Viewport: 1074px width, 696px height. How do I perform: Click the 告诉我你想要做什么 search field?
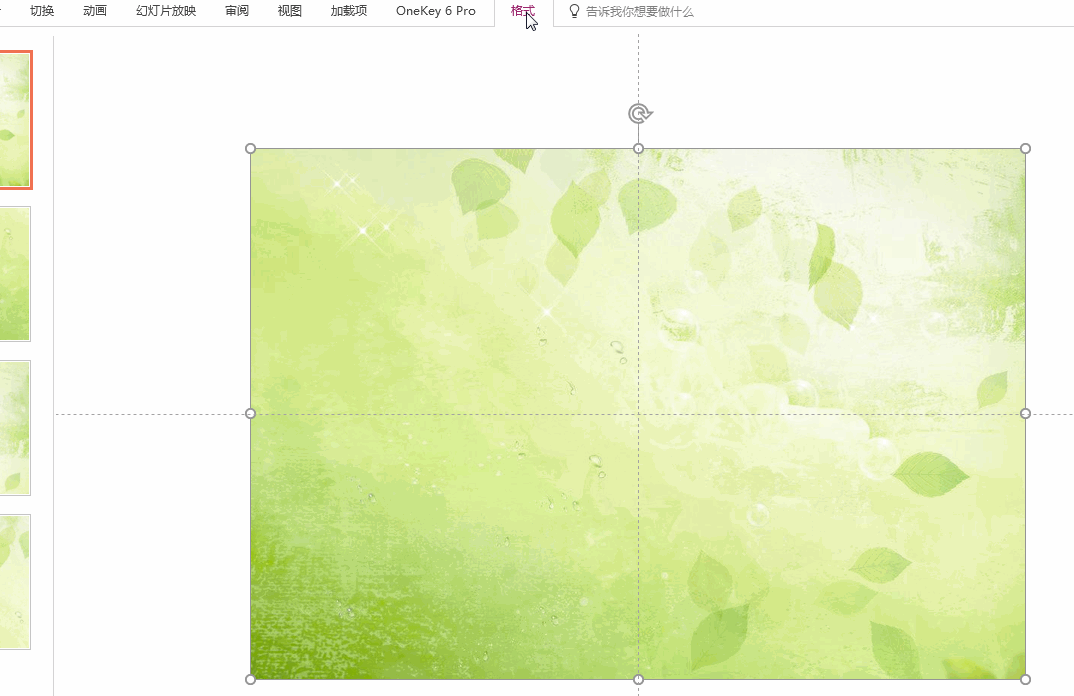coord(640,12)
